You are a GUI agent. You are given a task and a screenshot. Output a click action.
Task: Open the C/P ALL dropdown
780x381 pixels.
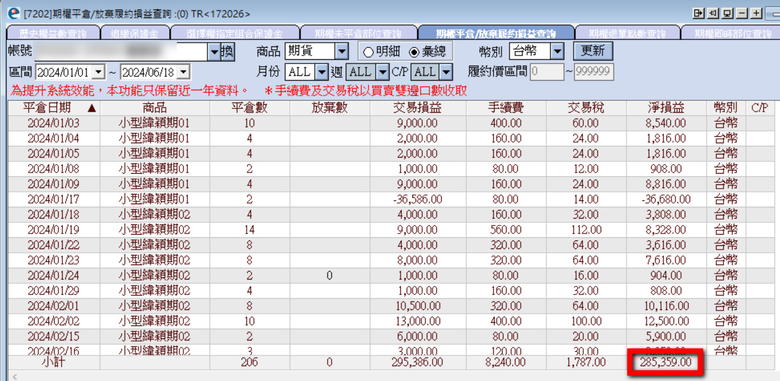tap(446, 72)
